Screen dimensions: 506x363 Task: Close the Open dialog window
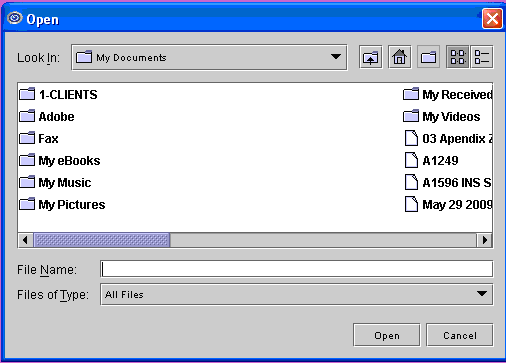pyautogui.click(x=492, y=19)
